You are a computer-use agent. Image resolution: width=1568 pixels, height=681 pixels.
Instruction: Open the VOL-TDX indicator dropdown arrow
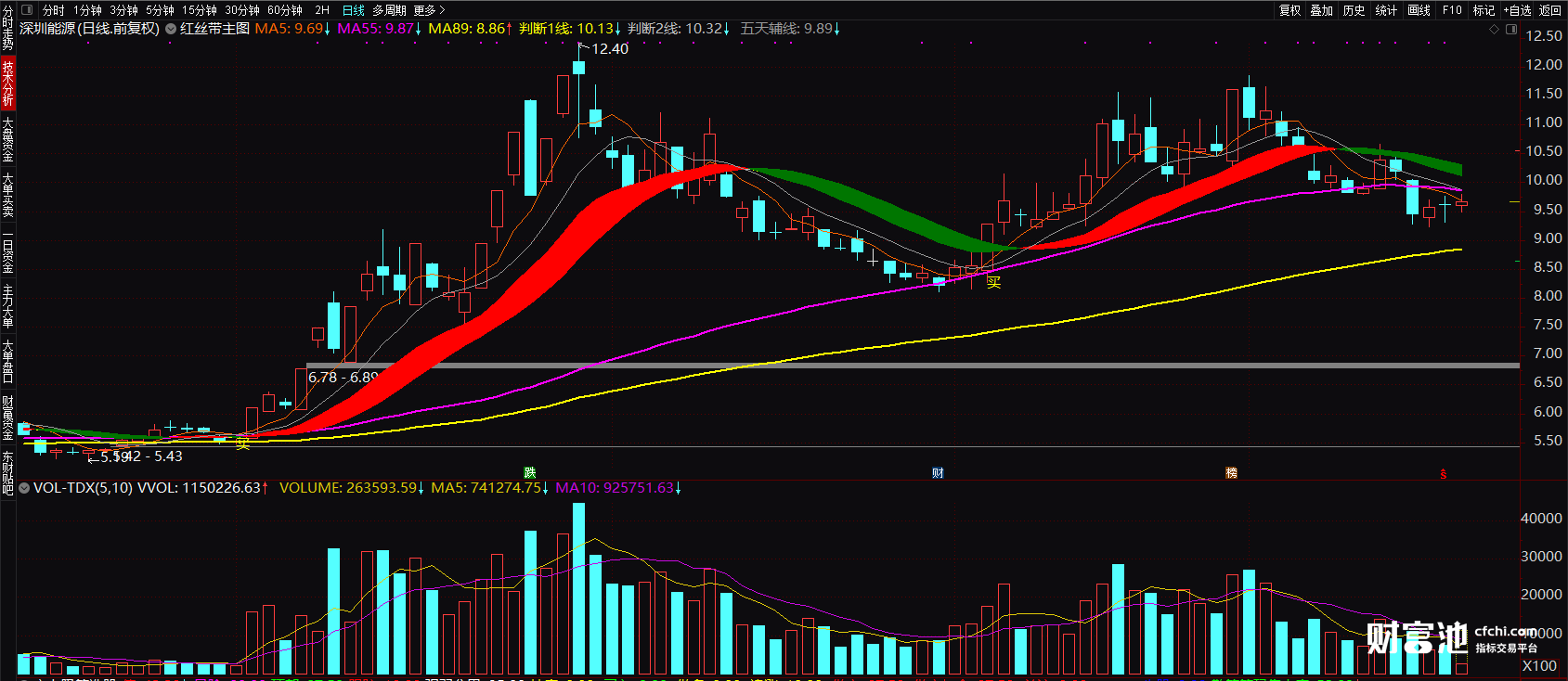pos(24,488)
